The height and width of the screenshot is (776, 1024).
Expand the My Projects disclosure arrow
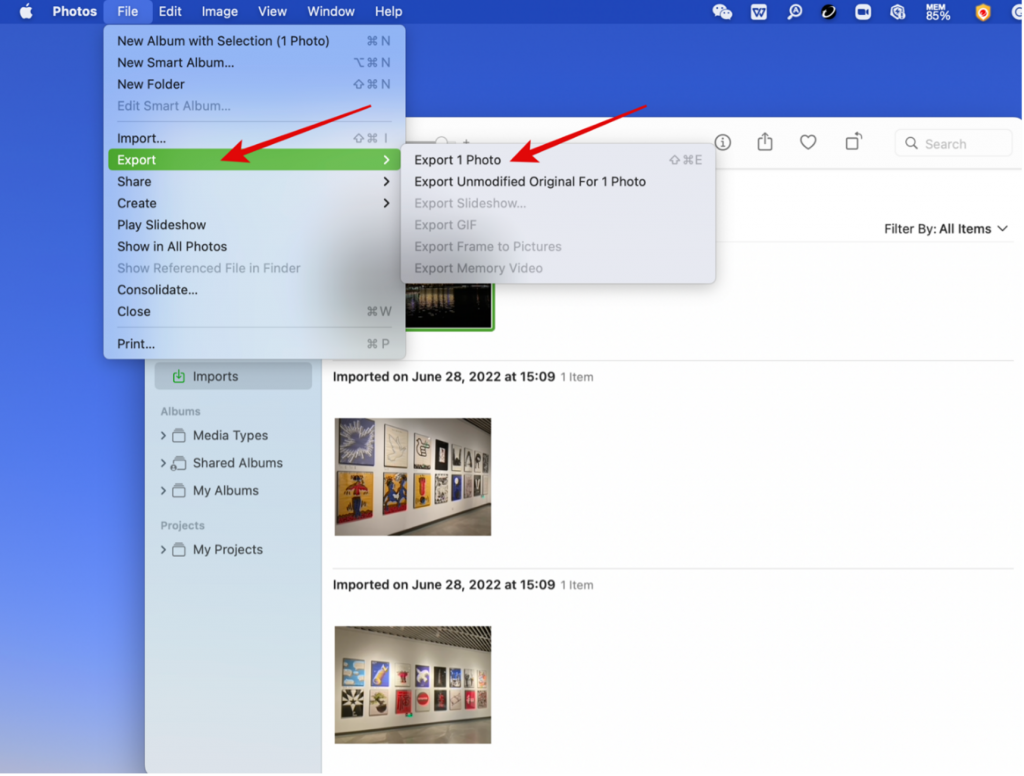164,550
